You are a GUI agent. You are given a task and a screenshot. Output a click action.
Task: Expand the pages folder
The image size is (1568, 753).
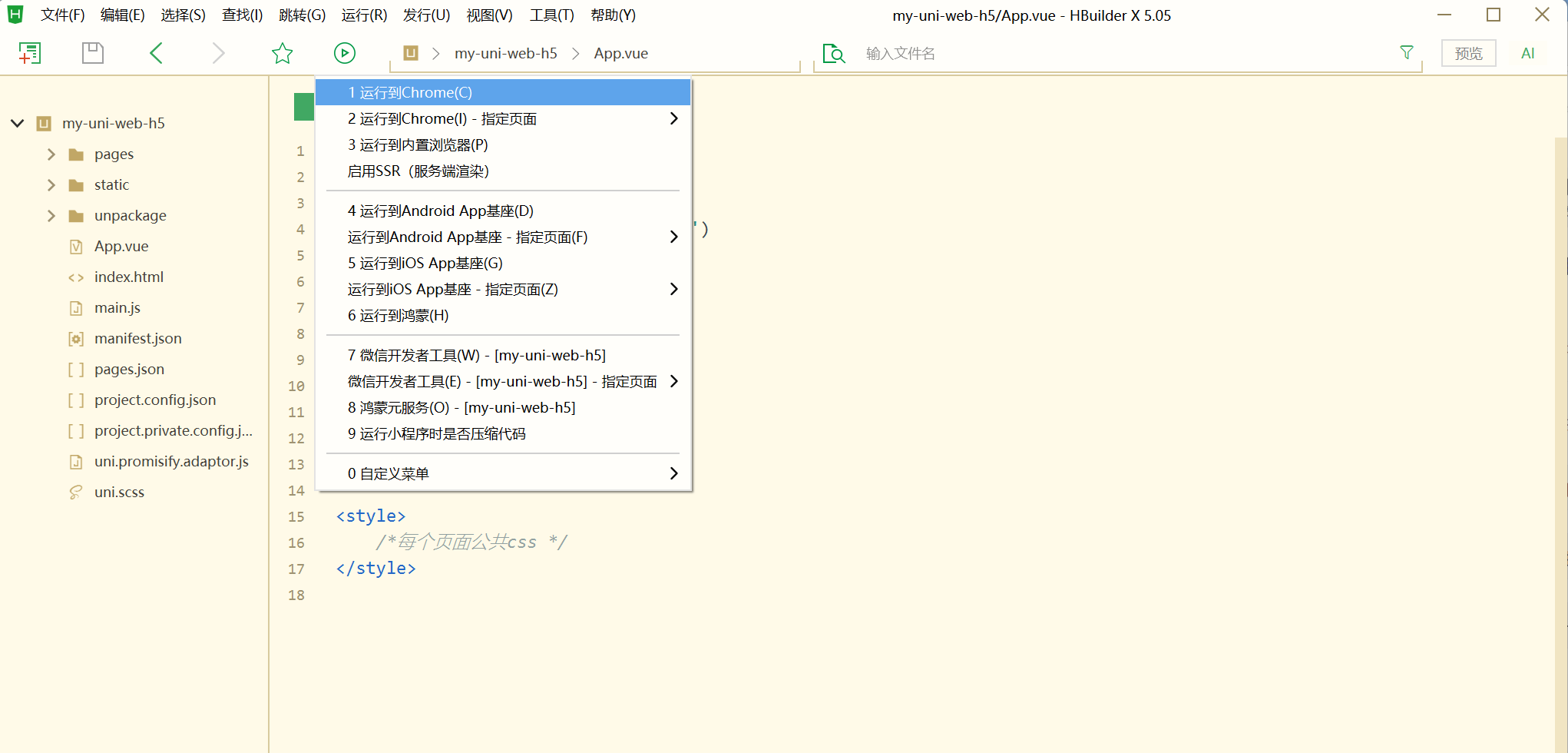click(x=51, y=154)
